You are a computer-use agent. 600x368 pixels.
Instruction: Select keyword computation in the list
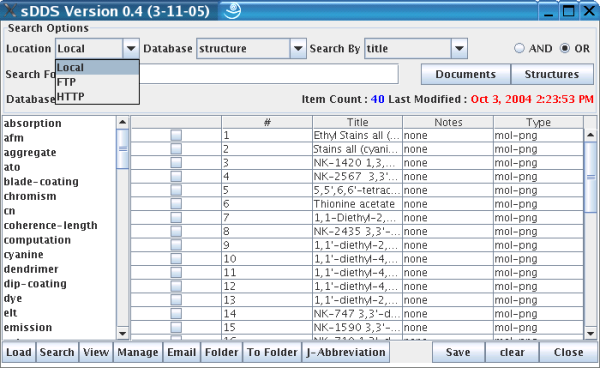point(37,240)
